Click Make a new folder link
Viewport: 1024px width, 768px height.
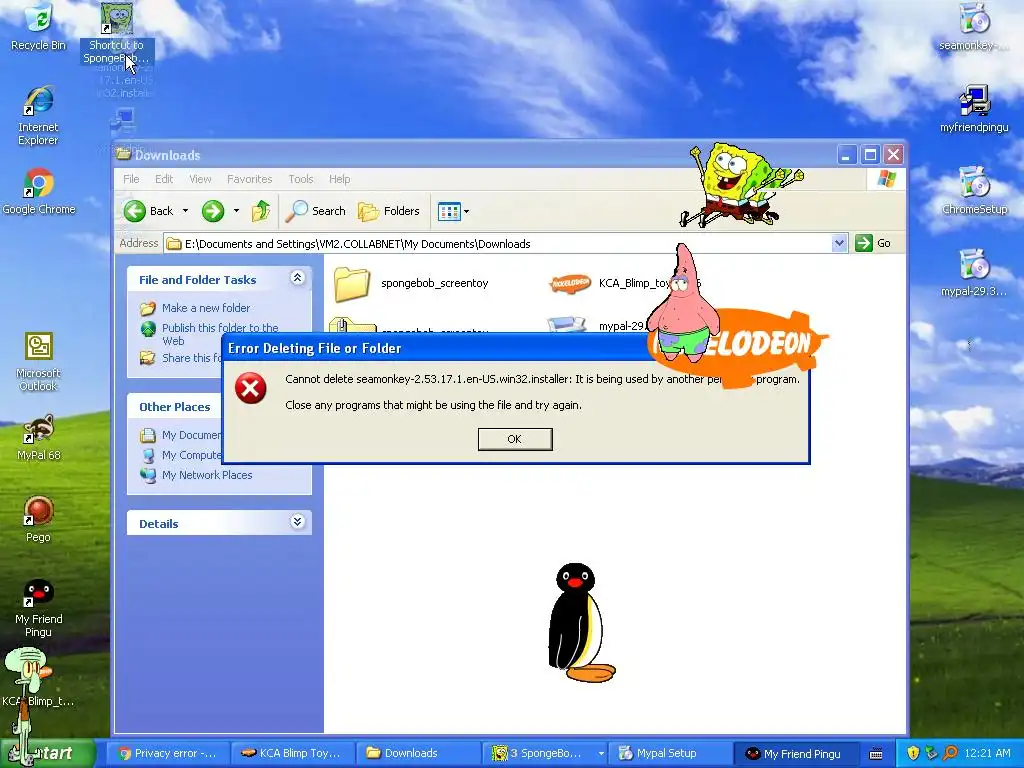pyautogui.click(x=206, y=308)
